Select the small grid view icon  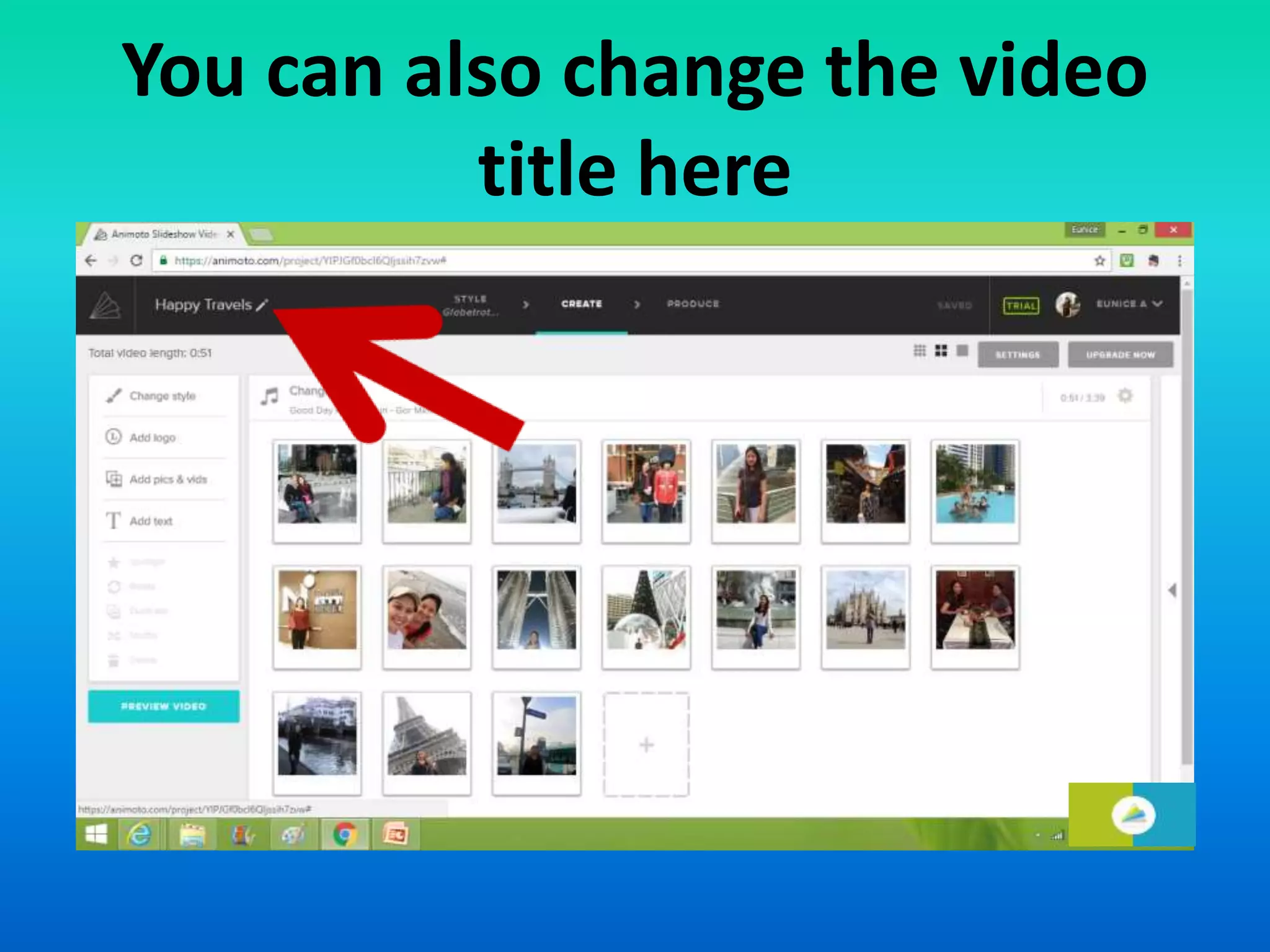[920, 351]
